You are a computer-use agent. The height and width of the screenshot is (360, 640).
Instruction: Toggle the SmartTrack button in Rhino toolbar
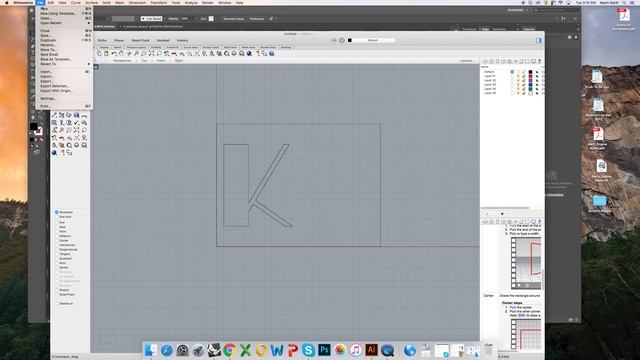(140, 40)
